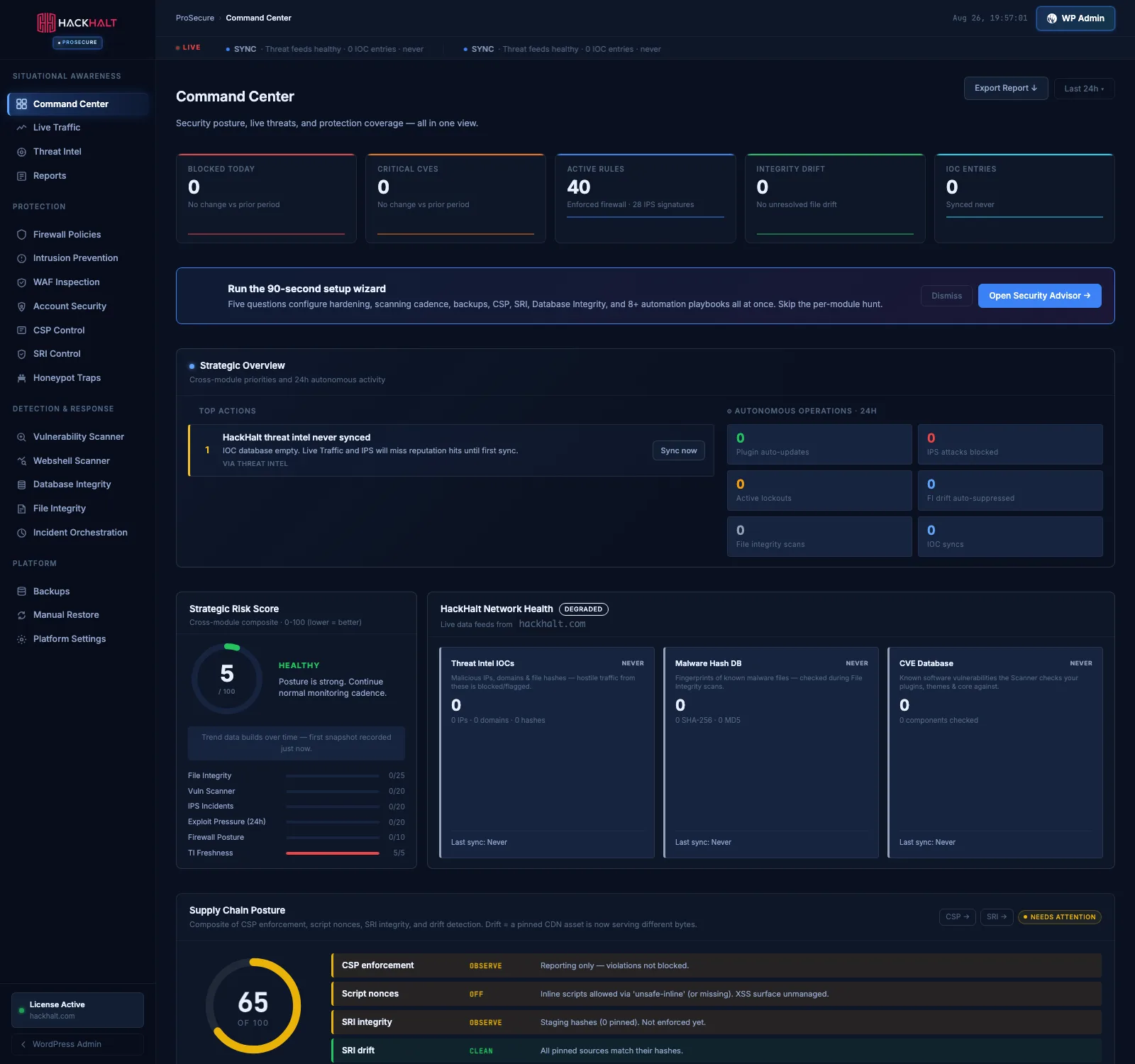Viewport: 1135px width, 1064px height.
Task: Click the SRI Control icon
Action: pos(21,354)
